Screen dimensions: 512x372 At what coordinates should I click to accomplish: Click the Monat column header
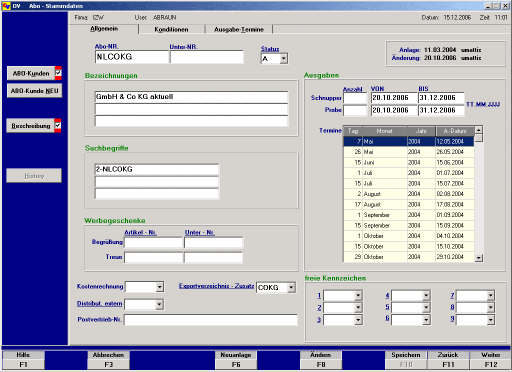point(385,131)
